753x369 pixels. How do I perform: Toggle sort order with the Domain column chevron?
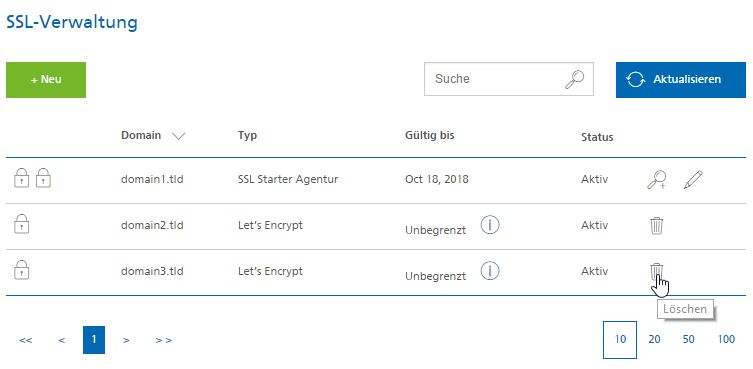click(x=178, y=136)
